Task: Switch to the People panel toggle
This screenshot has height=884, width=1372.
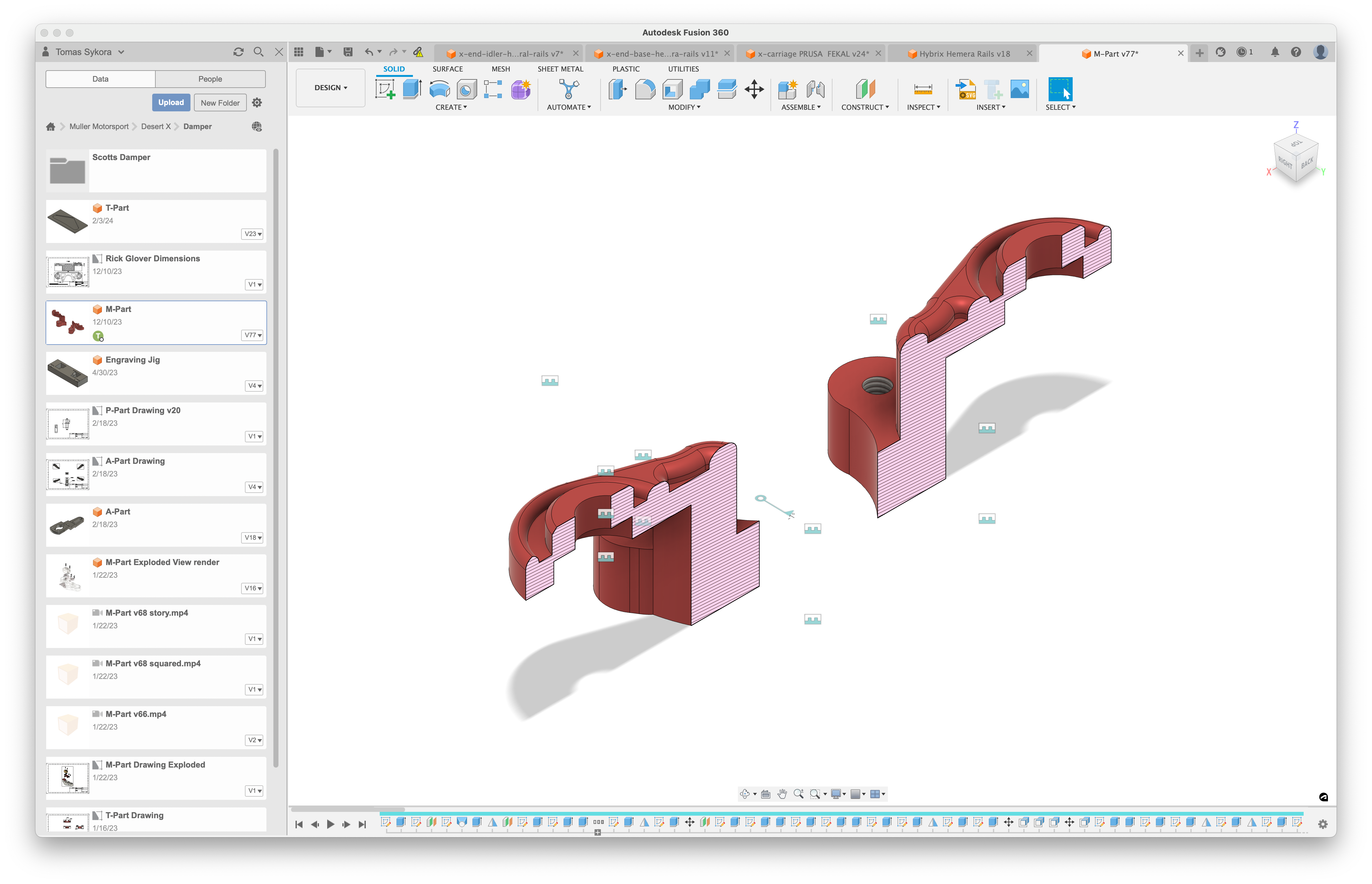Action: [210, 79]
